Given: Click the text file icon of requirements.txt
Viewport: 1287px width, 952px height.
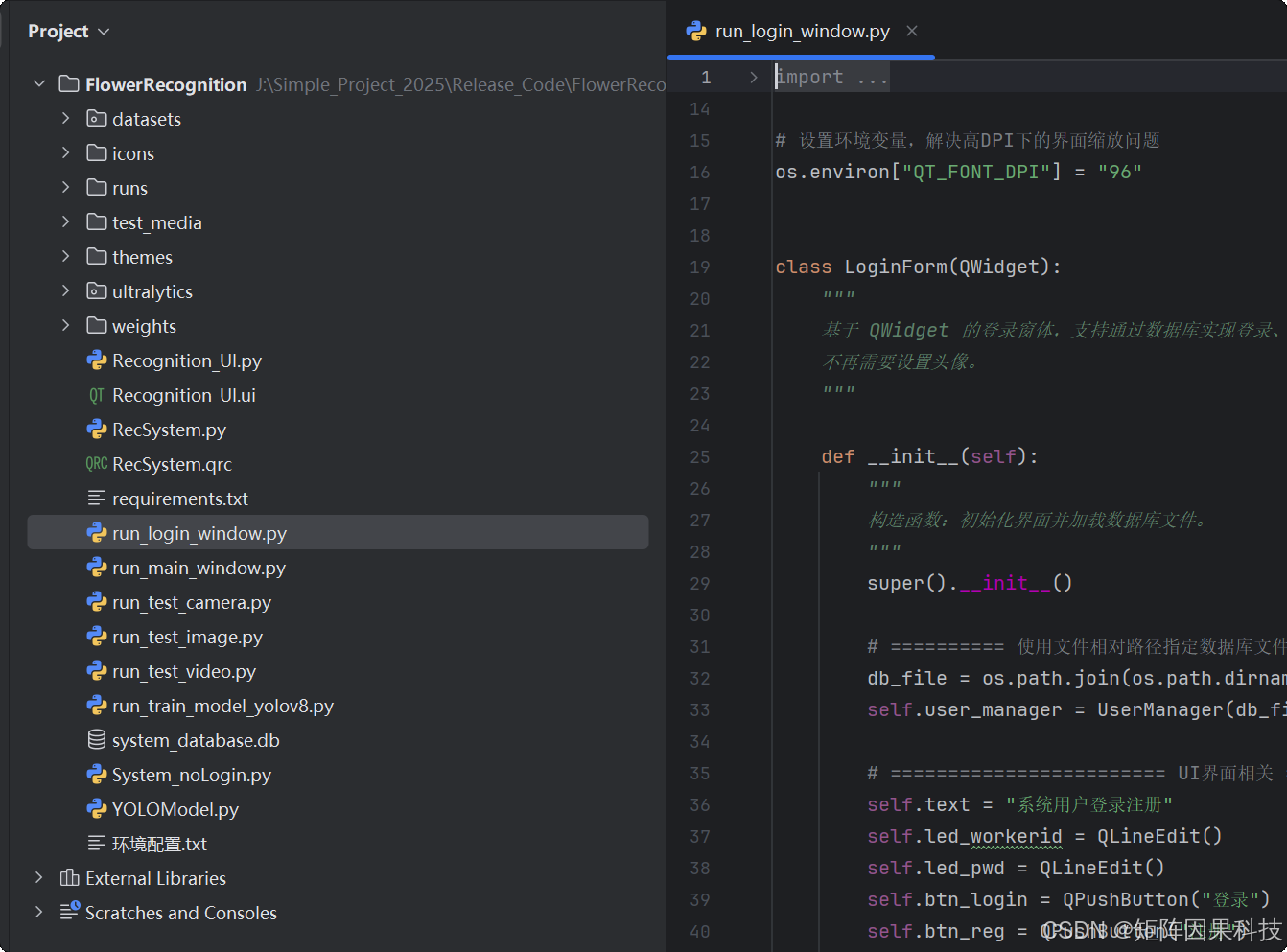Looking at the screenshot, I should [x=96, y=499].
